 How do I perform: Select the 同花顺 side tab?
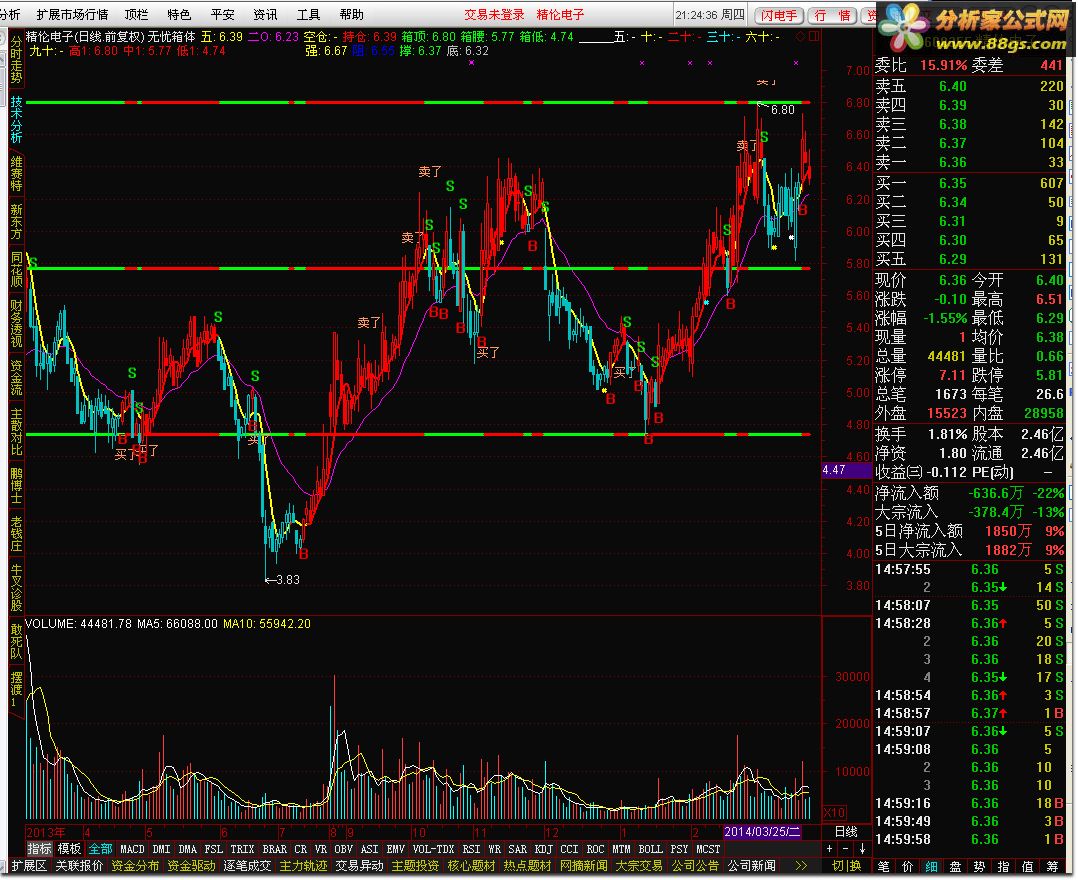[x=16, y=269]
